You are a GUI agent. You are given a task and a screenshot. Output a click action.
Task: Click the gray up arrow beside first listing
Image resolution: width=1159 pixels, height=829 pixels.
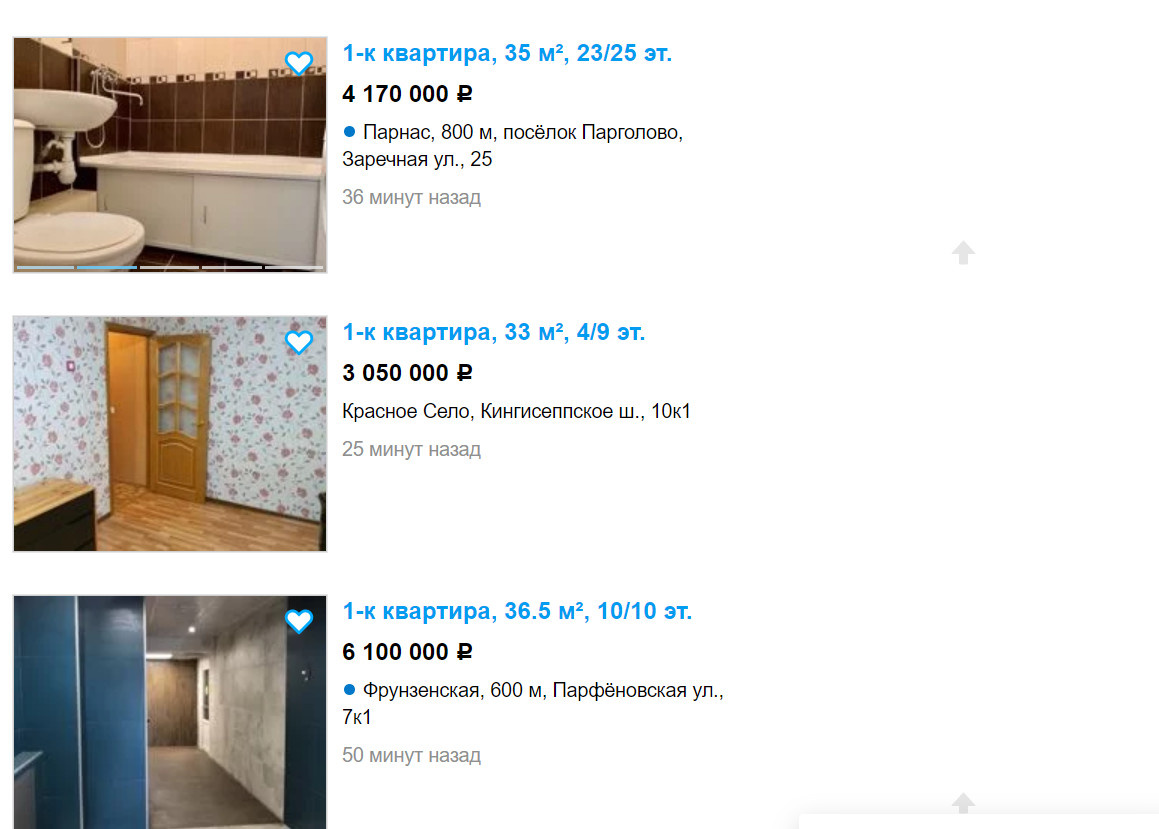point(963,253)
